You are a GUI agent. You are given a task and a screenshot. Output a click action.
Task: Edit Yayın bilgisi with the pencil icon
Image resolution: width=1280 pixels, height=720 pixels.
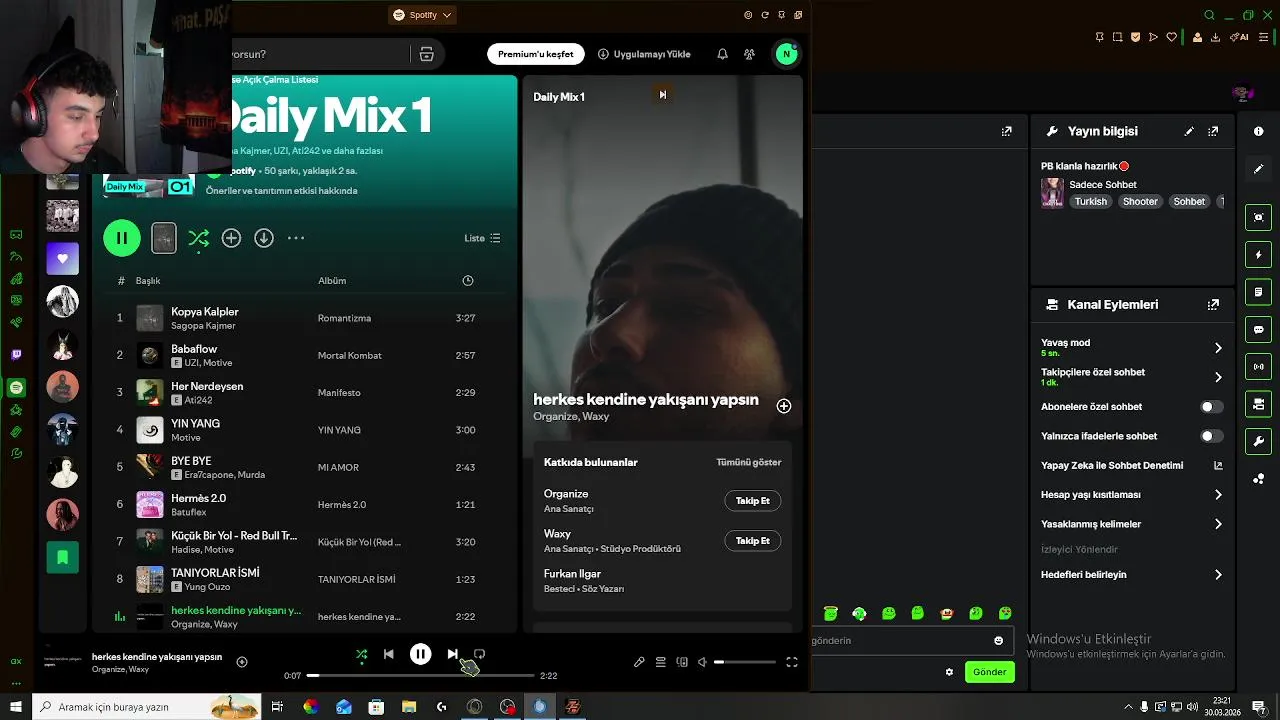coord(1189,131)
